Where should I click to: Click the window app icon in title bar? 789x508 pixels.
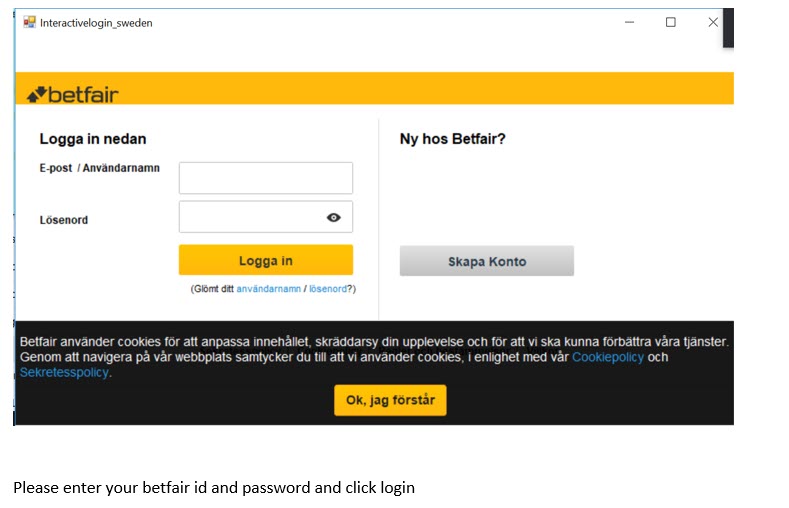(30, 22)
